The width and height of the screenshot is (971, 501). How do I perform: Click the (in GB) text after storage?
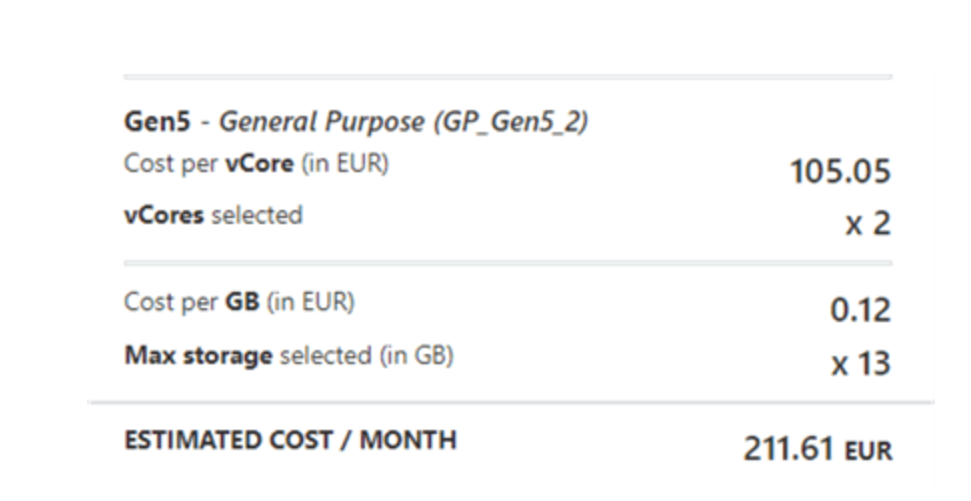(x=416, y=355)
